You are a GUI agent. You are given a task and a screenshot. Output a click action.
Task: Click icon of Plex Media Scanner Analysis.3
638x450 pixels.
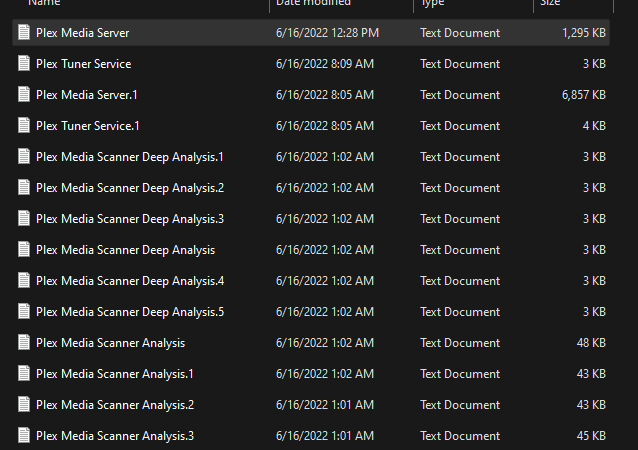tap(24, 436)
